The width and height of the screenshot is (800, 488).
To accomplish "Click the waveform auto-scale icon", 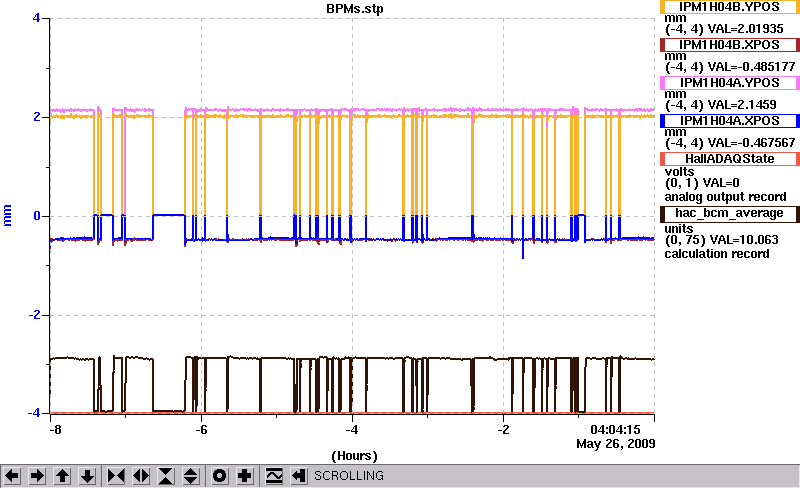I will tap(274, 476).
